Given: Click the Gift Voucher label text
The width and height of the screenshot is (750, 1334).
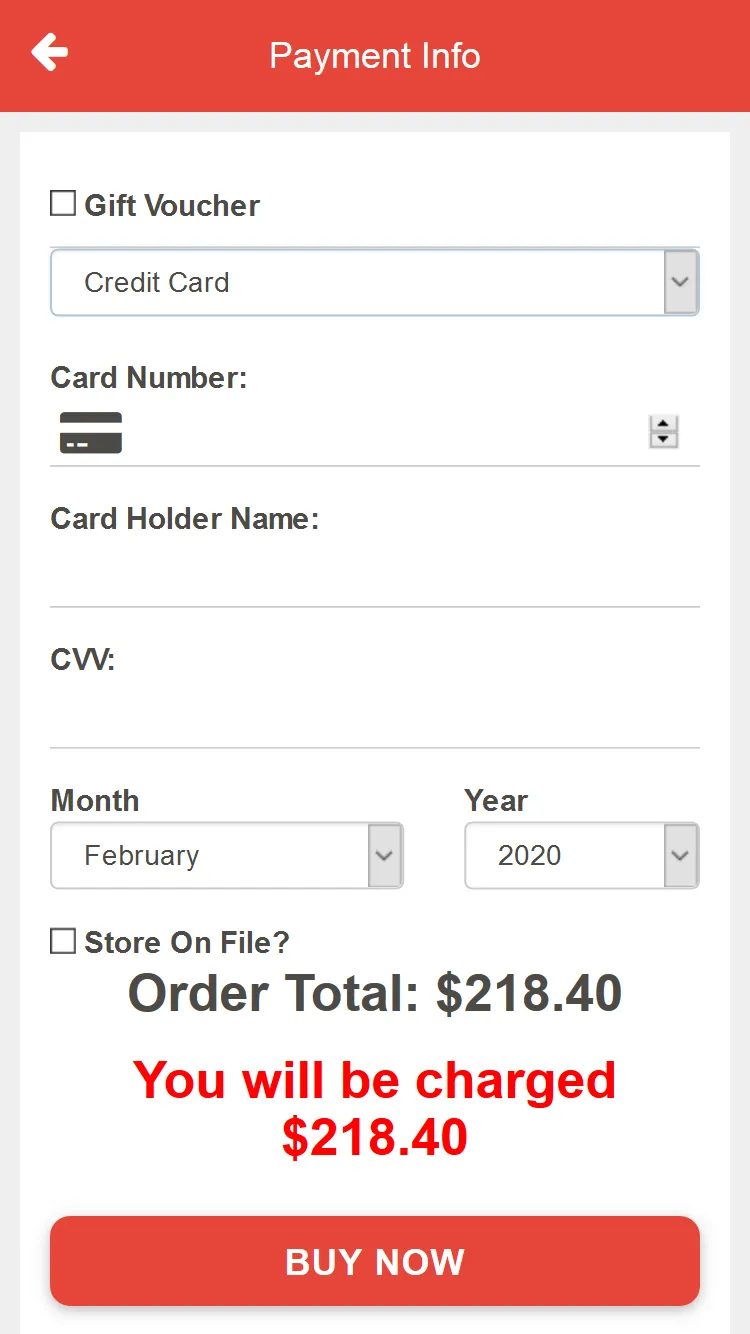Looking at the screenshot, I should [x=172, y=206].
